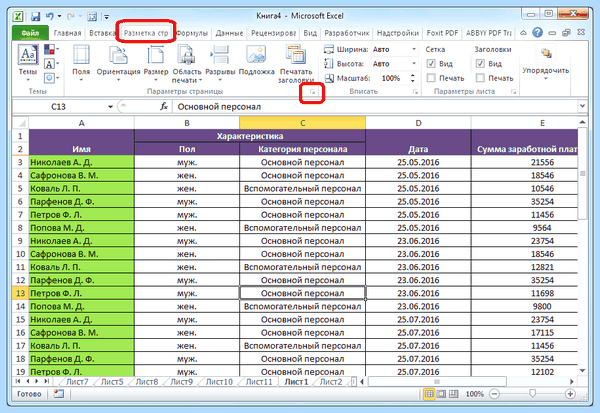
Task: Open the Параметры страницы dialog launcher
Action: pos(312,92)
